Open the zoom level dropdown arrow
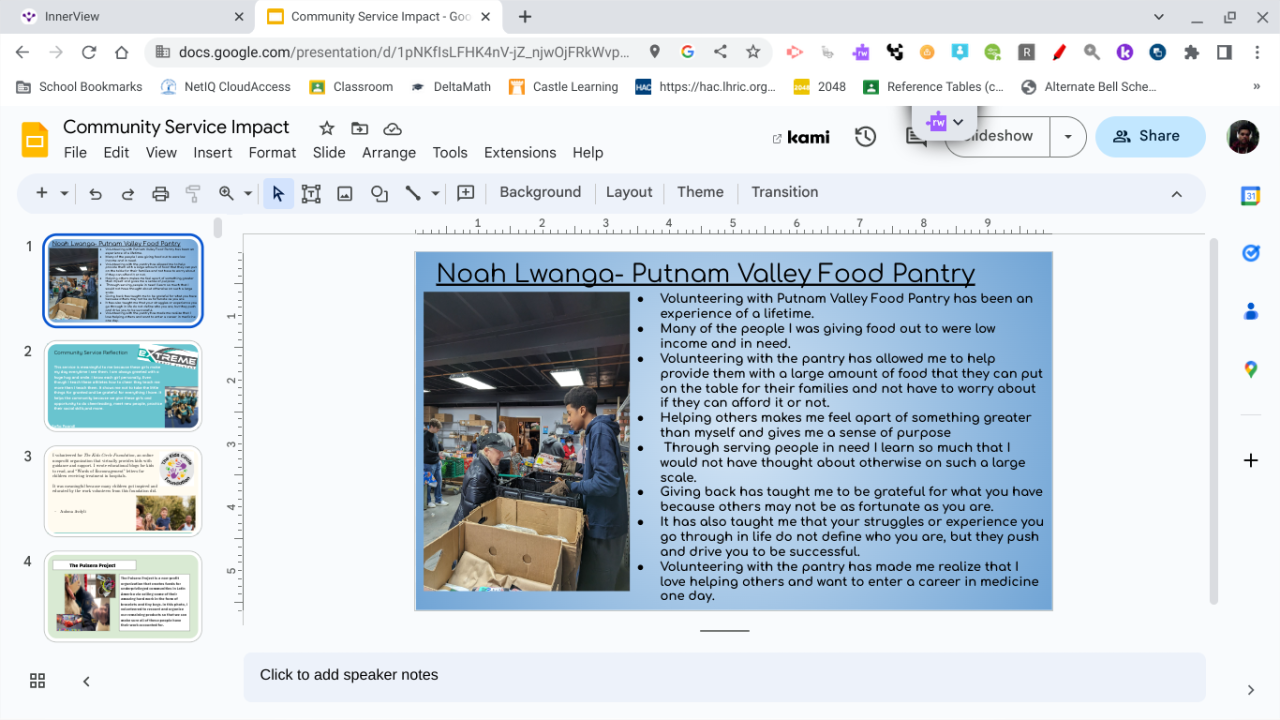The image size is (1280, 720). [248, 193]
